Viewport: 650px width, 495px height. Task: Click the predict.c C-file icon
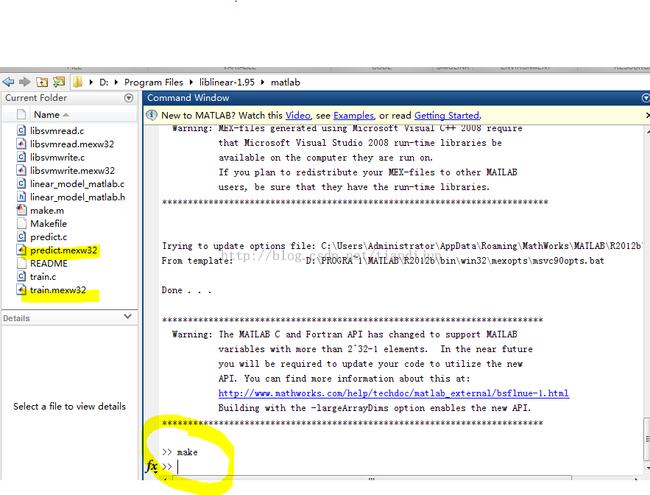point(21,237)
